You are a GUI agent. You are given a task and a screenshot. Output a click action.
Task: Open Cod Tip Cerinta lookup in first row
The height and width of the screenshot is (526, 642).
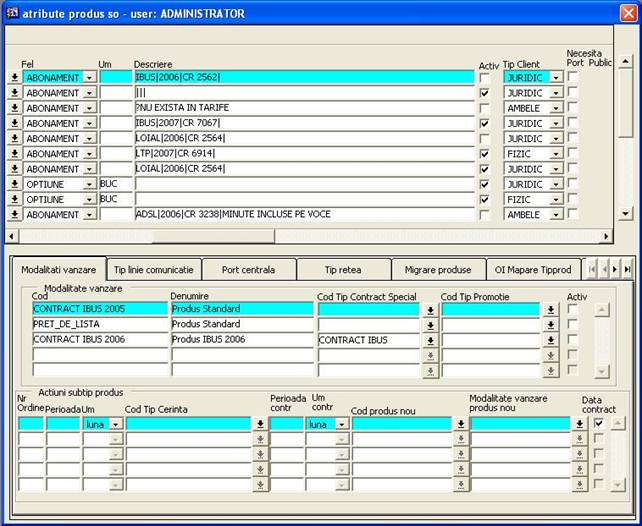click(x=260, y=424)
